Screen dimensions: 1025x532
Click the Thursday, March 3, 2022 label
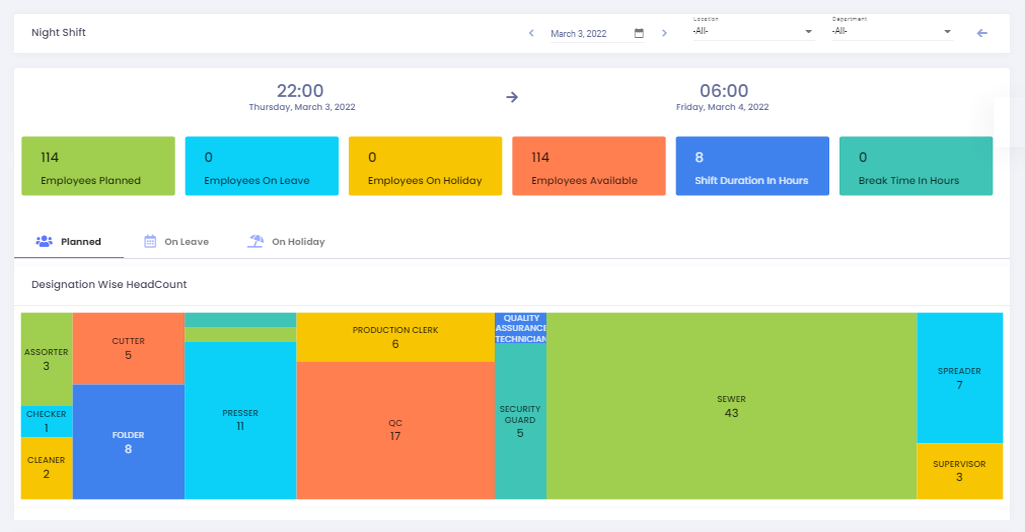(x=302, y=107)
